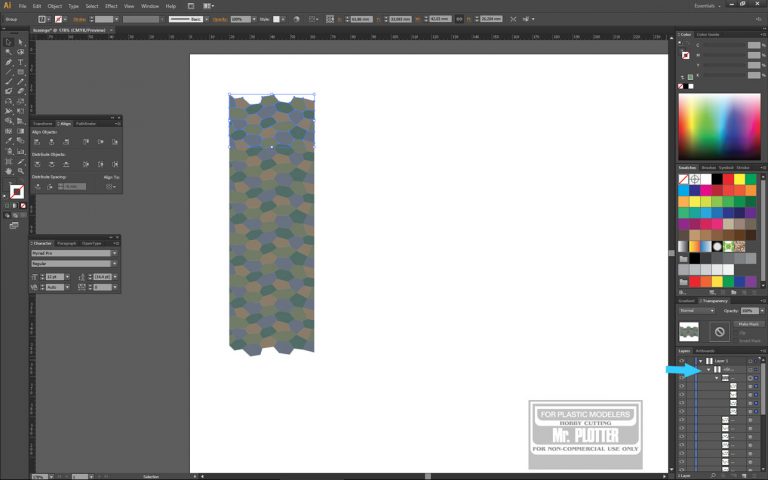
Task: Select the Selection (black arrow) tool
Action: [9, 41]
